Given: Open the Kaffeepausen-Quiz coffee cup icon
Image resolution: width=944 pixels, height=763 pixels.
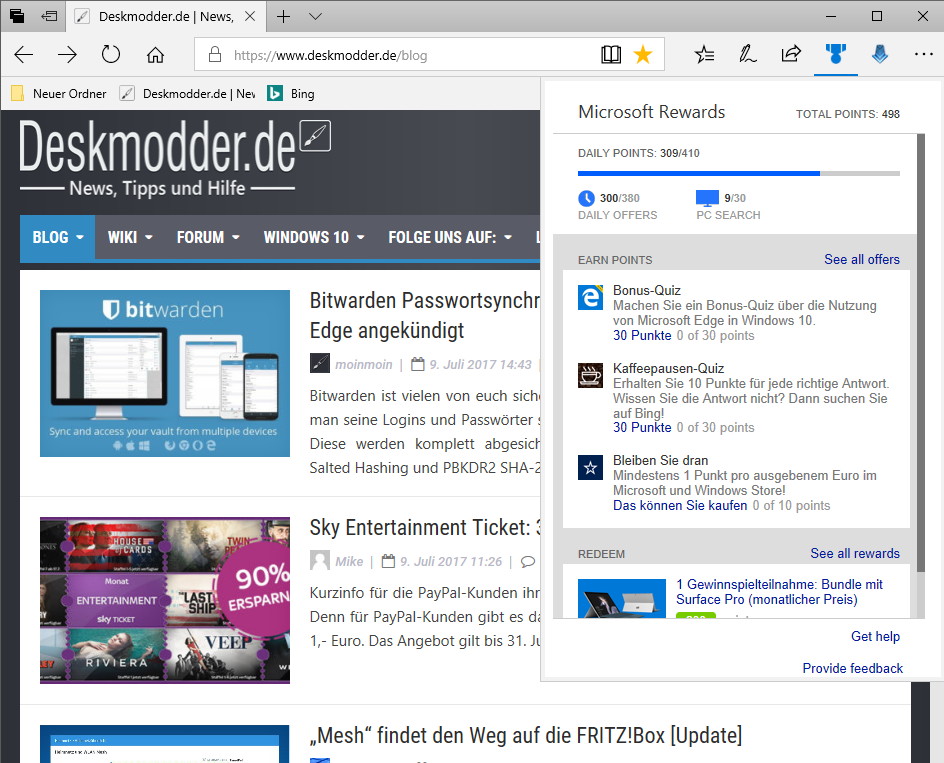Looking at the screenshot, I should click(x=590, y=375).
